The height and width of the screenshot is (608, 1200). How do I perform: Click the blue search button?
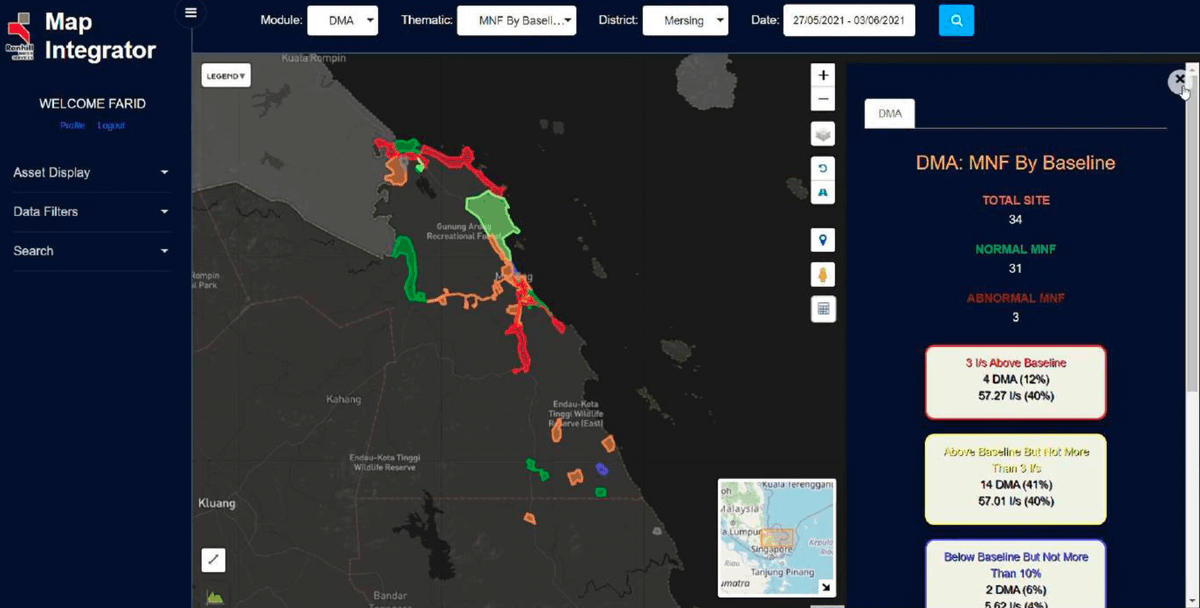(956, 20)
